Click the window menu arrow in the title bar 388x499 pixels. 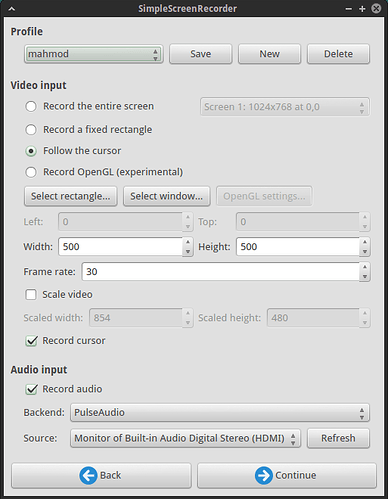12,9
